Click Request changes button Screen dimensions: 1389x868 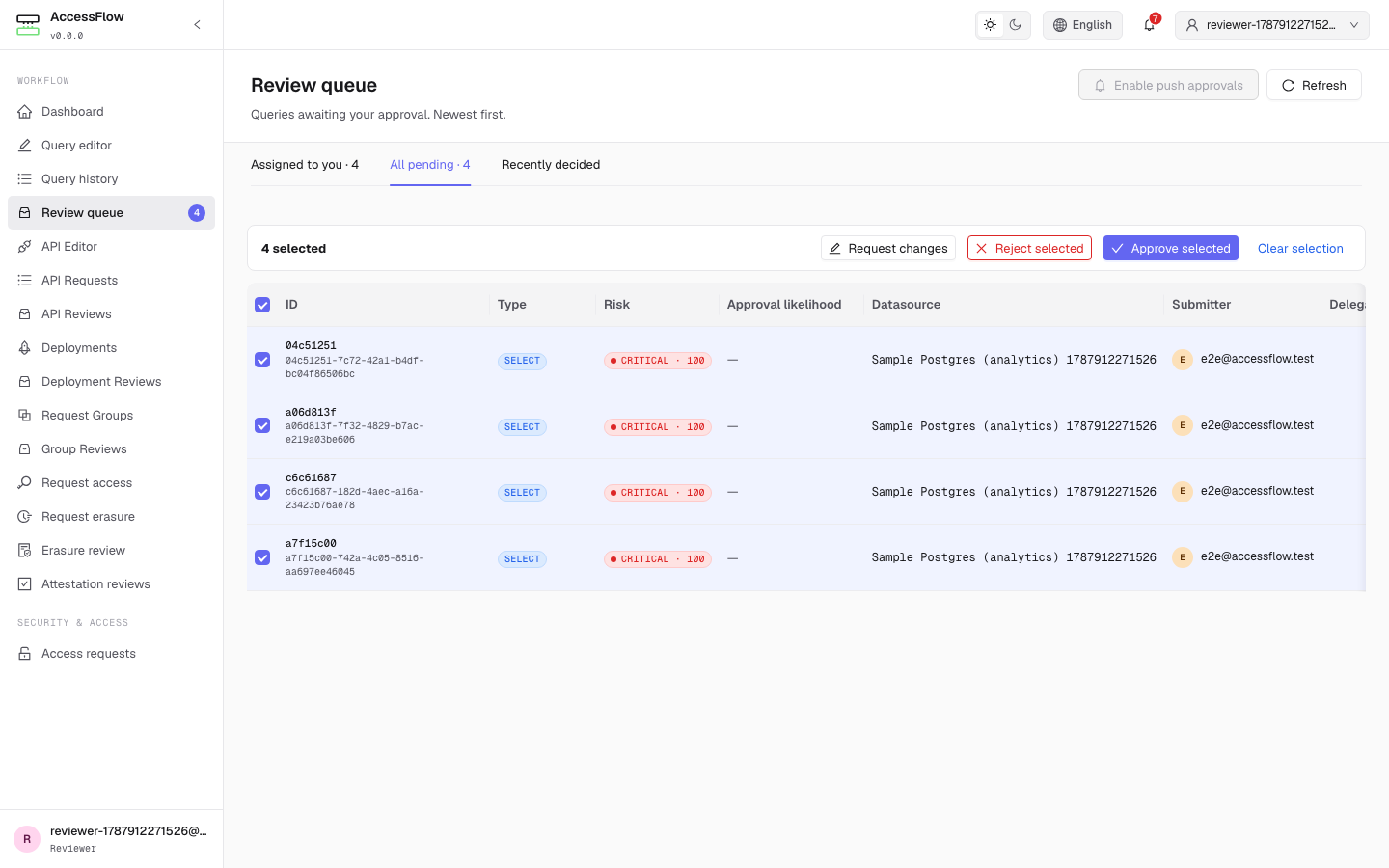point(888,248)
